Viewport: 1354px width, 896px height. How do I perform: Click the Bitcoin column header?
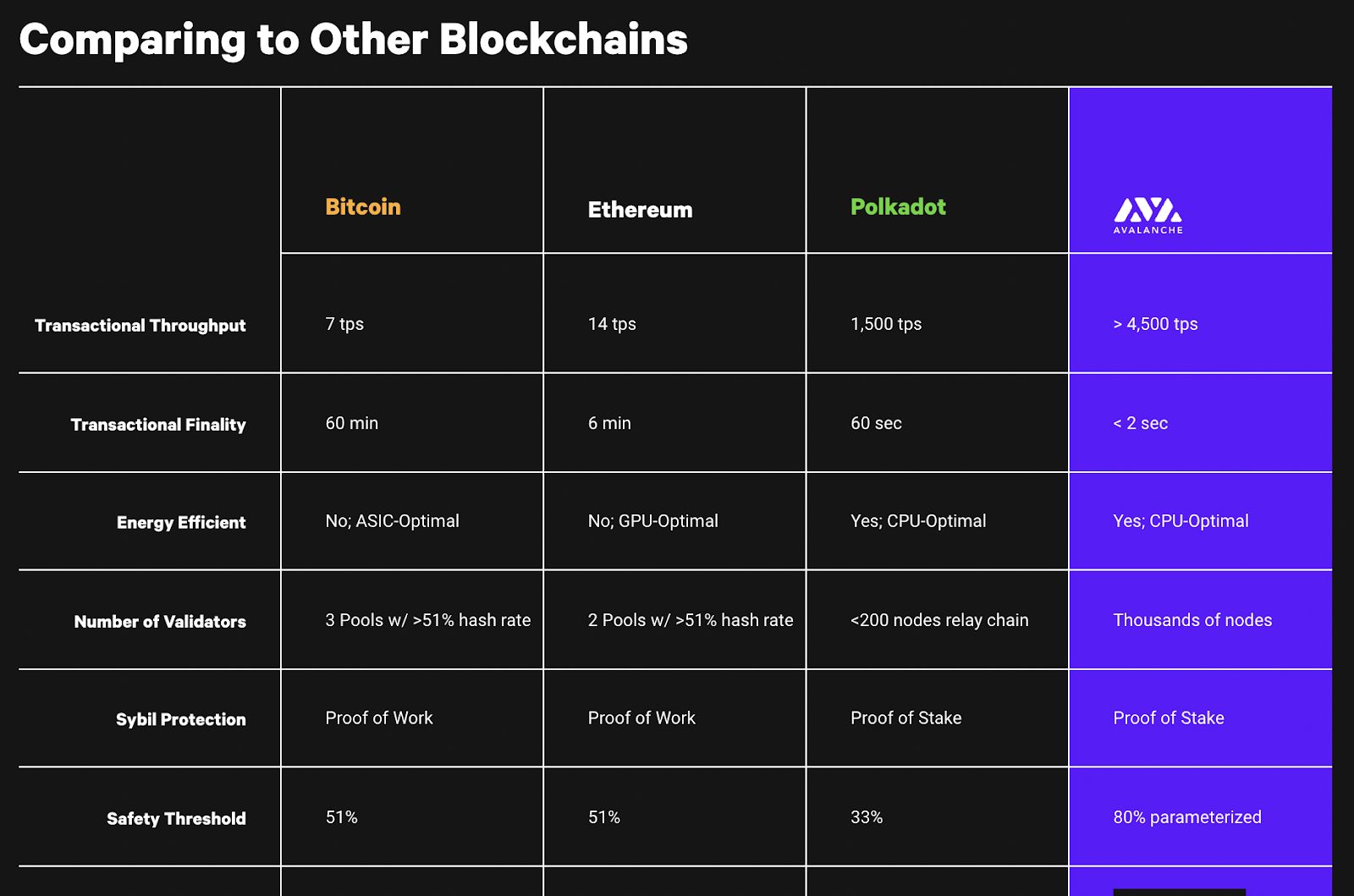363,207
